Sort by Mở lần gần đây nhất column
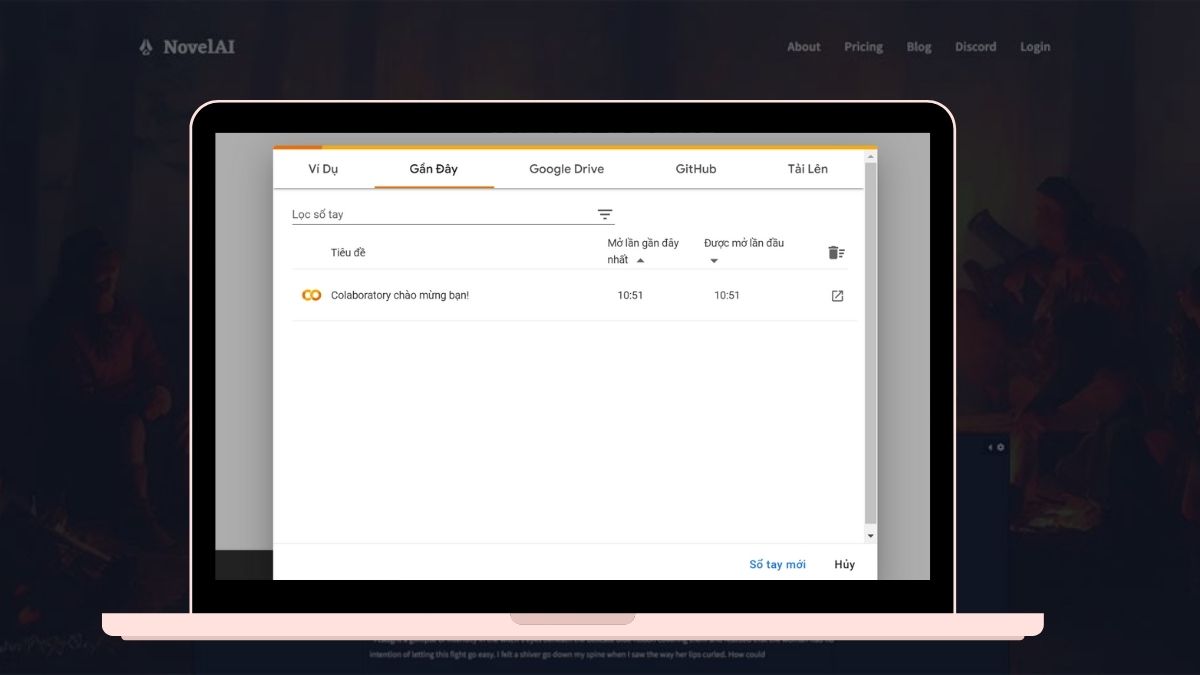This screenshot has height=675, width=1200. click(x=643, y=251)
